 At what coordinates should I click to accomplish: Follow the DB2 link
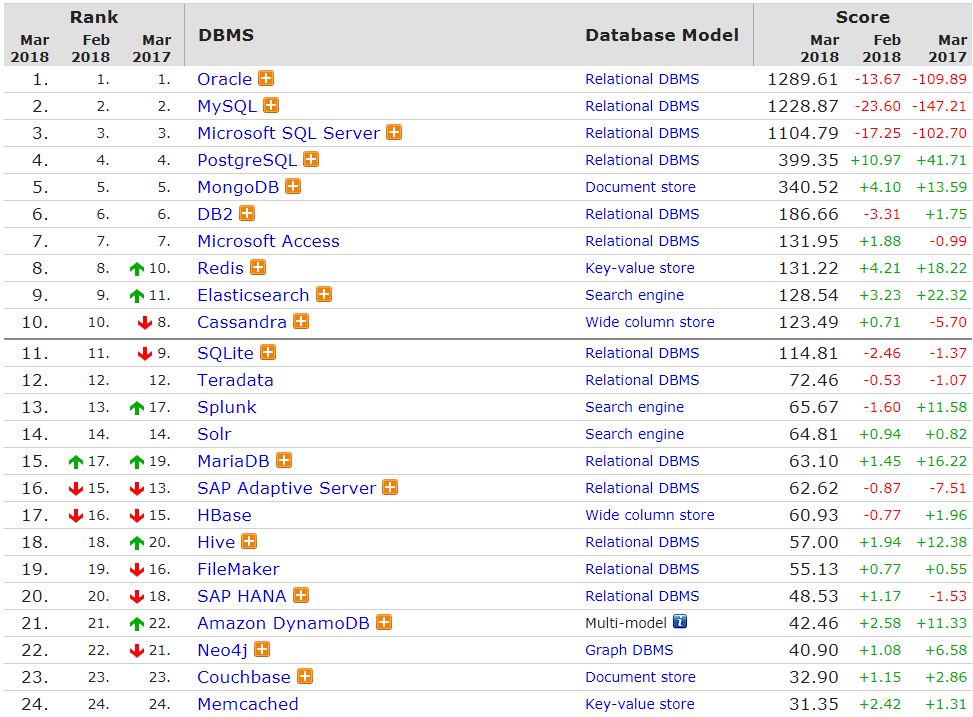coord(215,214)
